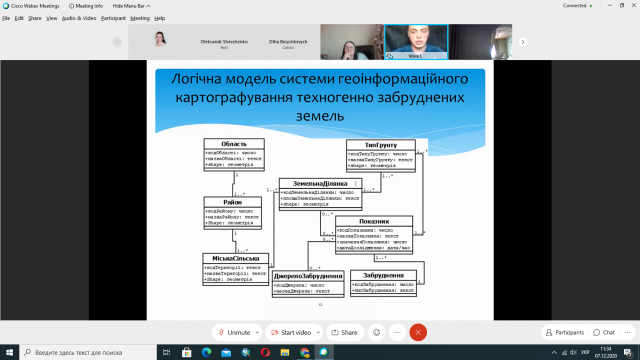Open the File menu
Image resolution: width=640 pixels, height=360 pixels.
6,18
